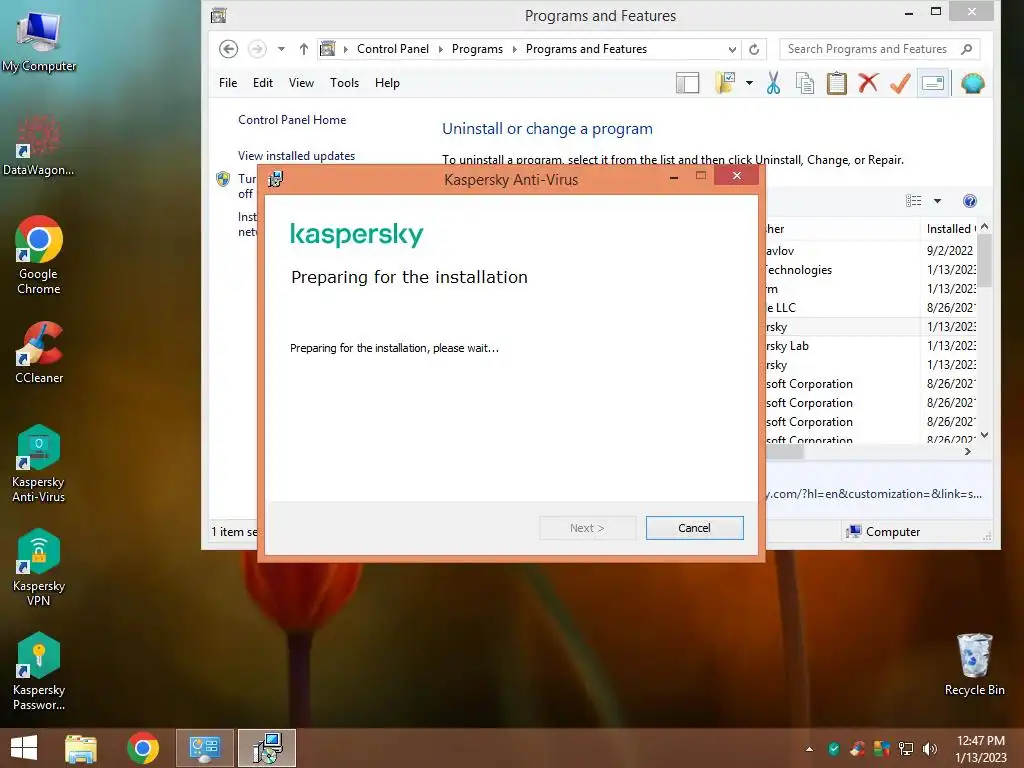Click the change view list icon
The width and height of the screenshot is (1024, 768).
click(914, 201)
